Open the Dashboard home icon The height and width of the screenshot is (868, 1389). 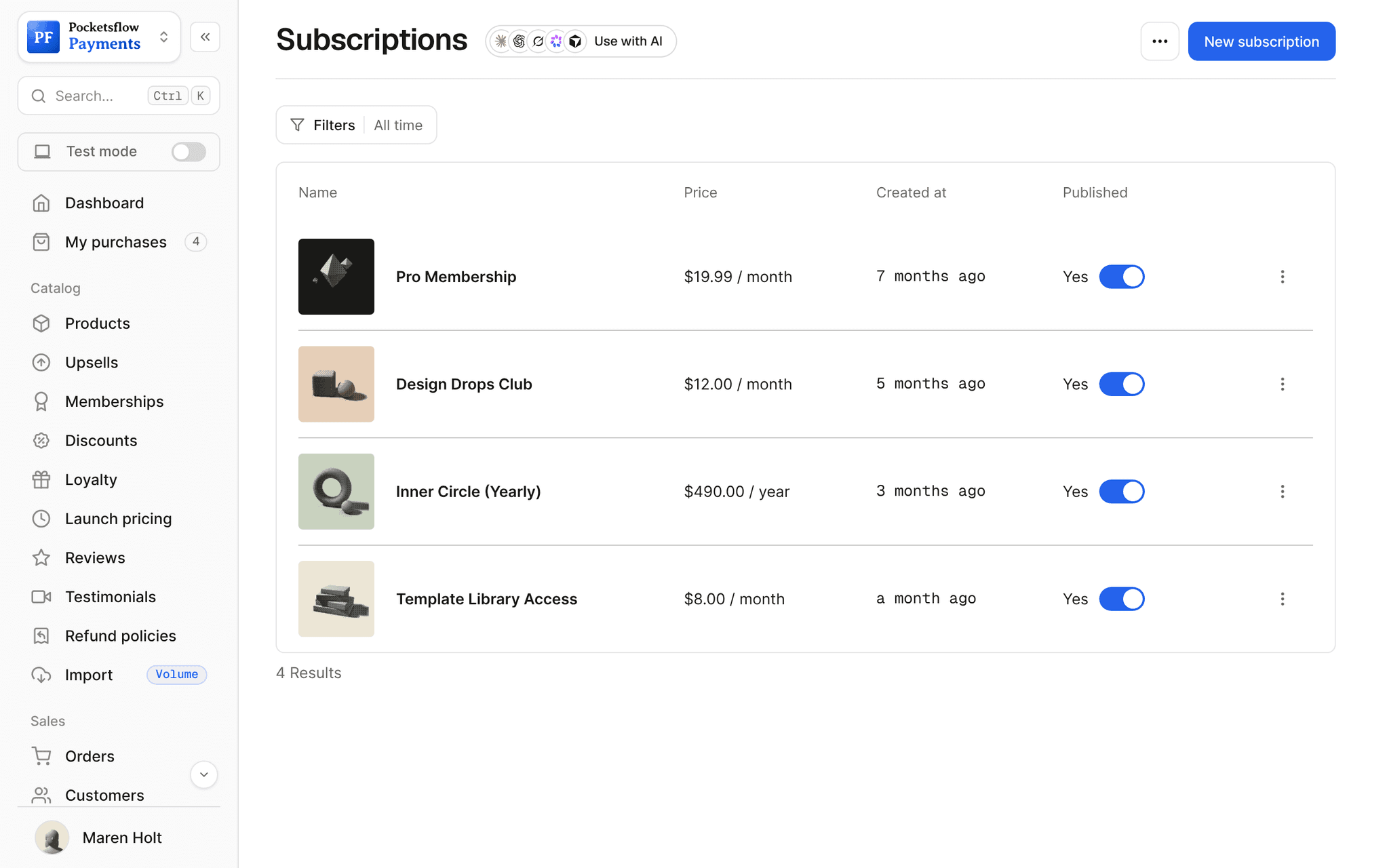click(x=41, y=203)
